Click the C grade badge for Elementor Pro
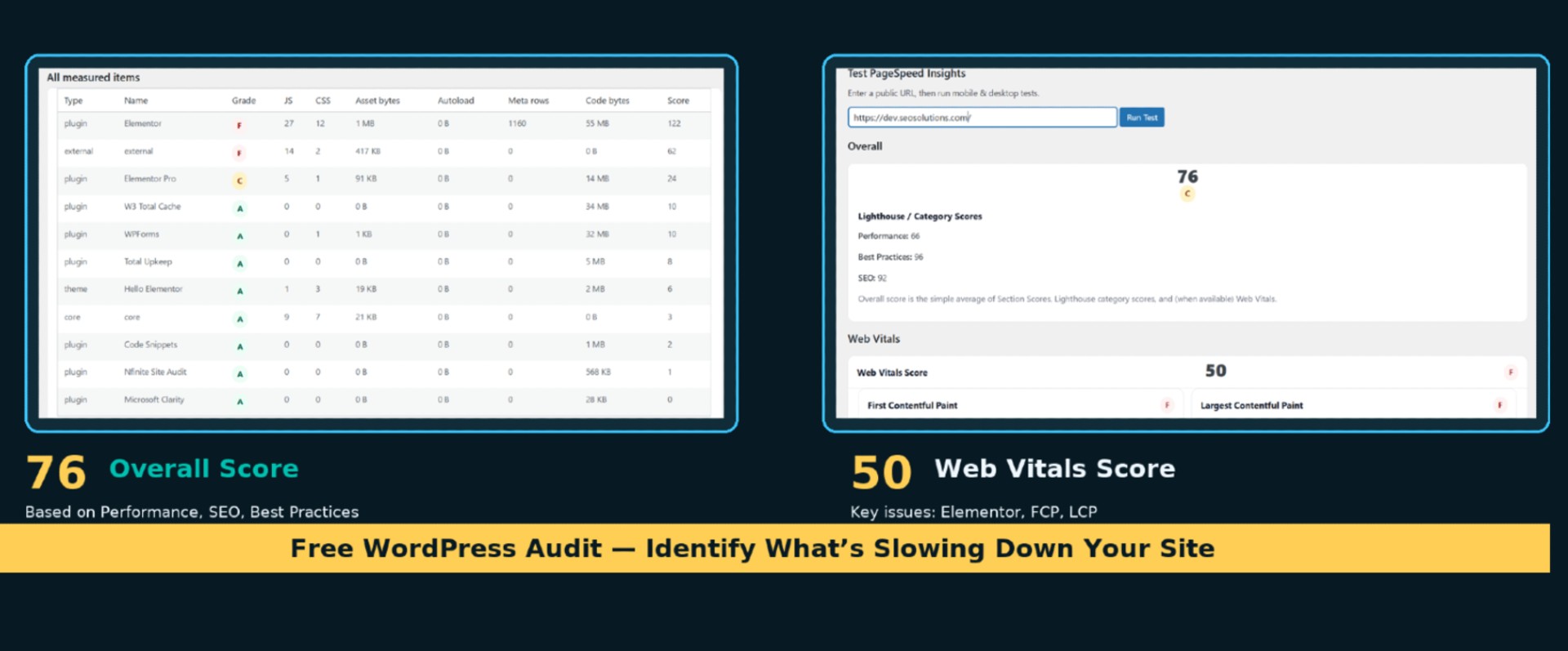Viewport: 1568px width, 651px height. pos(239,181)
